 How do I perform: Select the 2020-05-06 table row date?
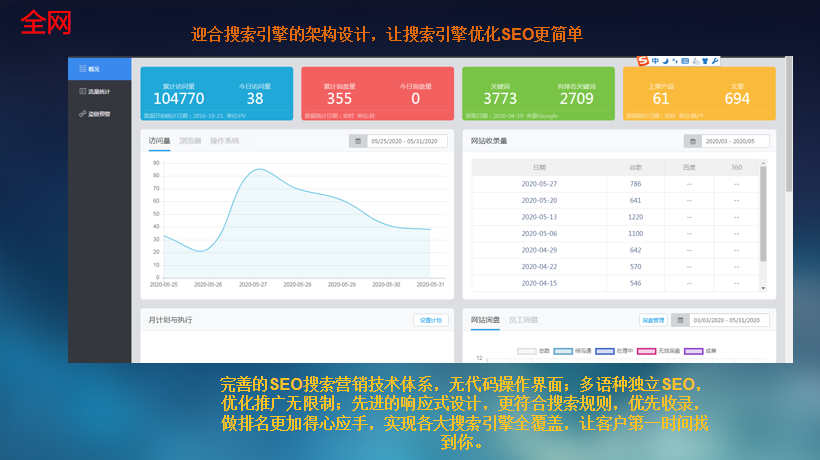539,234
